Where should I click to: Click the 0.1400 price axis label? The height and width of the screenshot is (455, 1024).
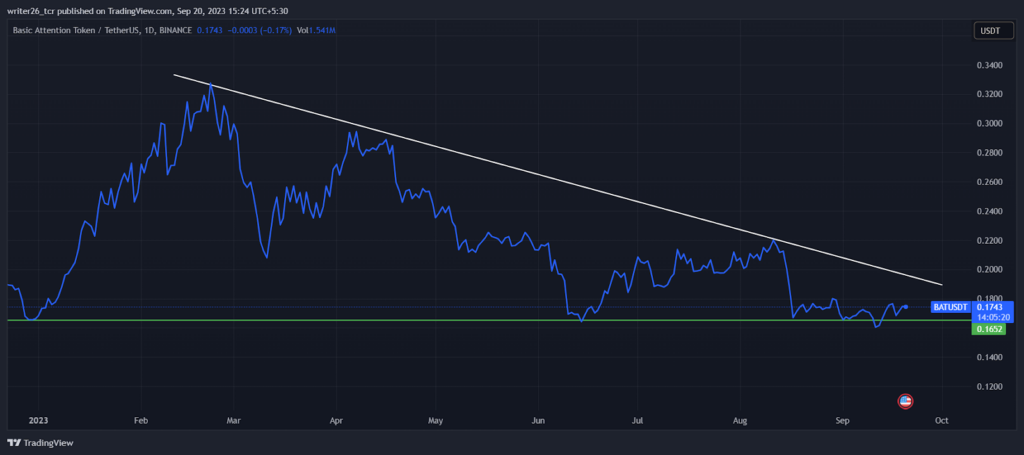click(987, 358)
